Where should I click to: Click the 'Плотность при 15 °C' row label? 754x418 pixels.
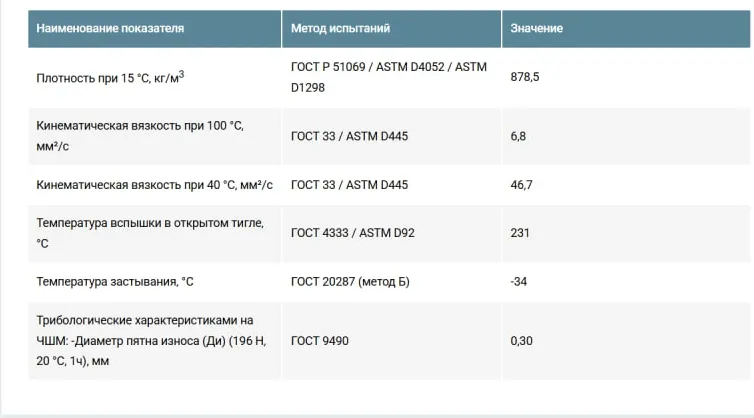pos(110,77)
